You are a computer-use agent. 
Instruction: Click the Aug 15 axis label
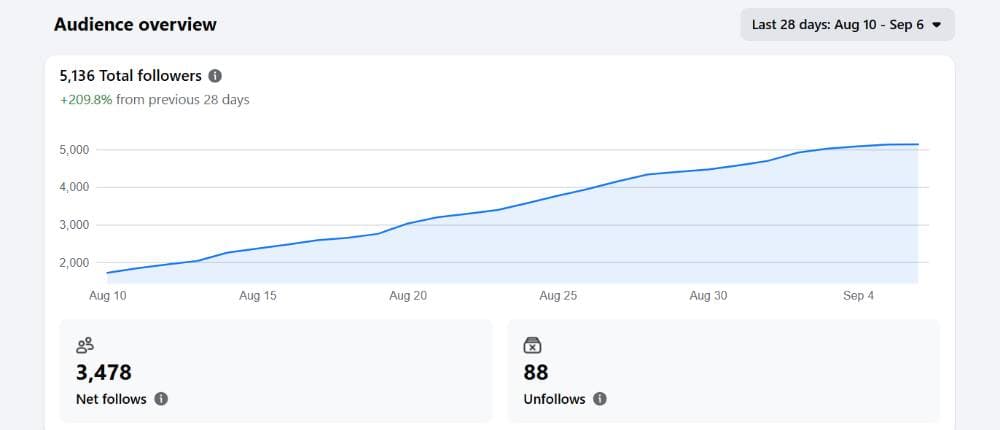tap(258, 296)
